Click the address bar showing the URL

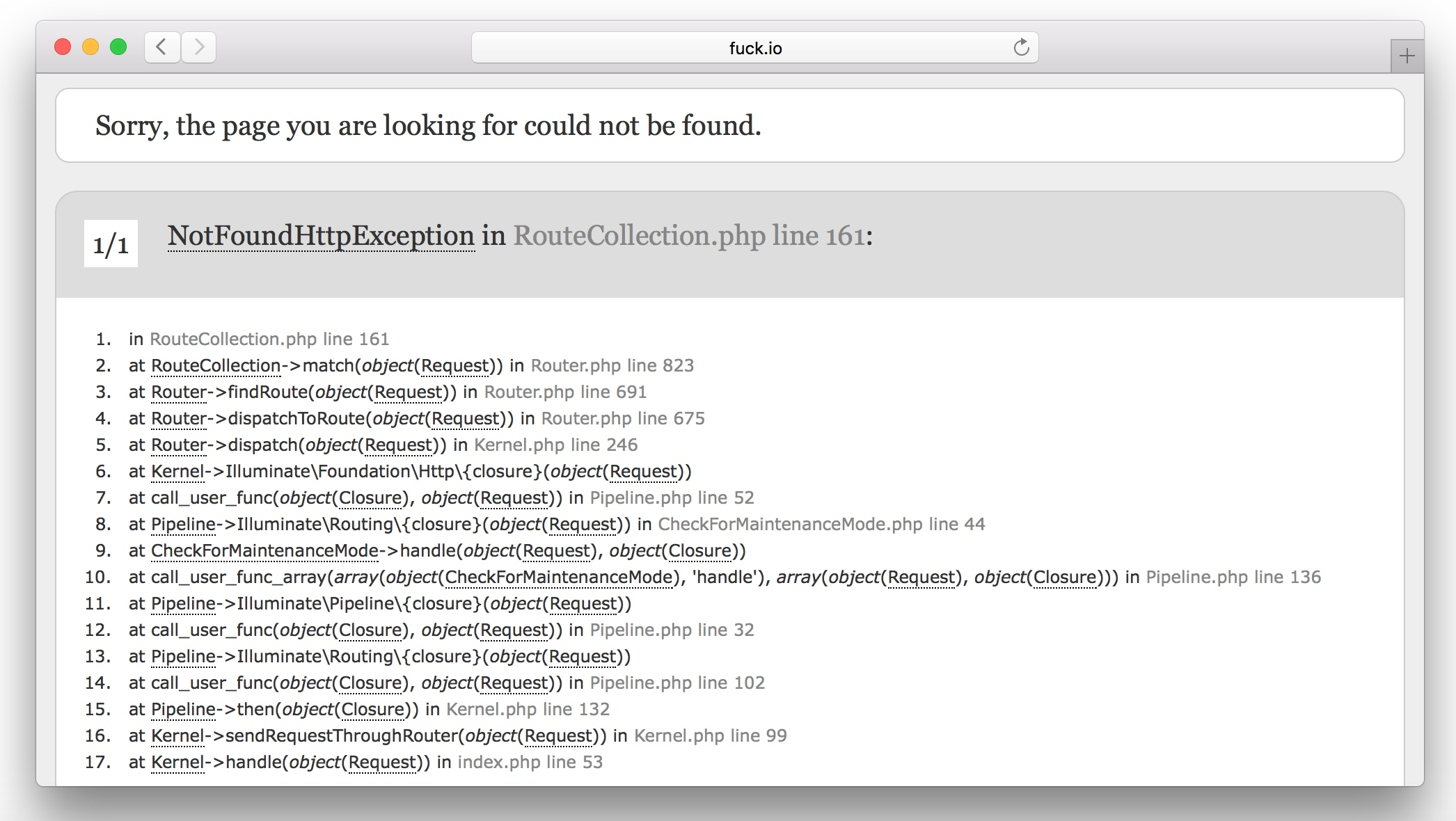click(754, 48)
